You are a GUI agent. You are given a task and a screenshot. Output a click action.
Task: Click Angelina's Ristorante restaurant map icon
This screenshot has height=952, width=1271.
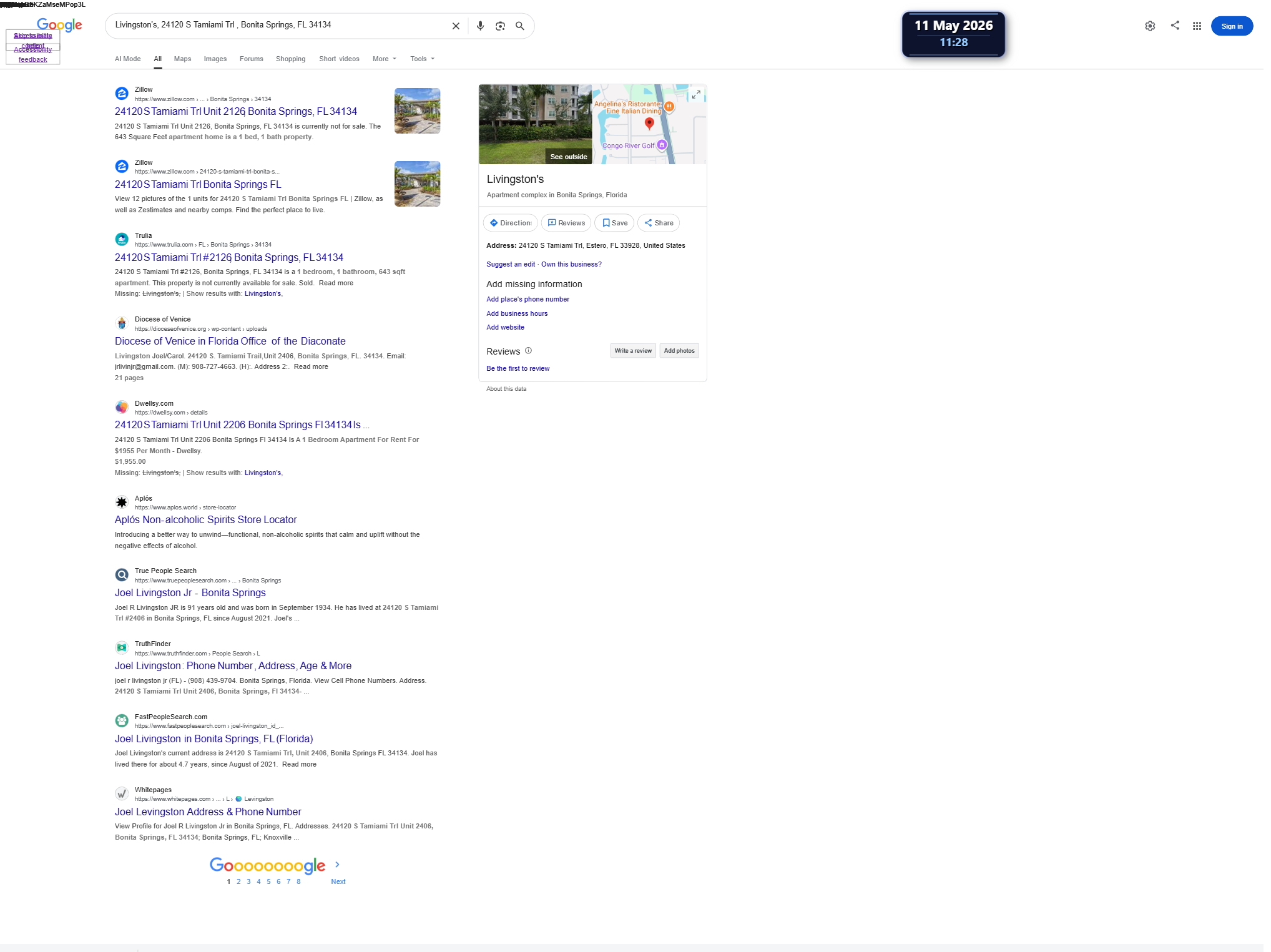point(669,107)
